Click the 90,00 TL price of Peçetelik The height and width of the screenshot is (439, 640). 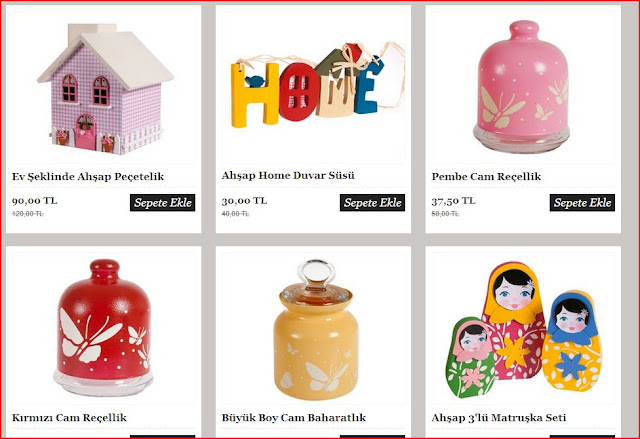tap(34, 201)
